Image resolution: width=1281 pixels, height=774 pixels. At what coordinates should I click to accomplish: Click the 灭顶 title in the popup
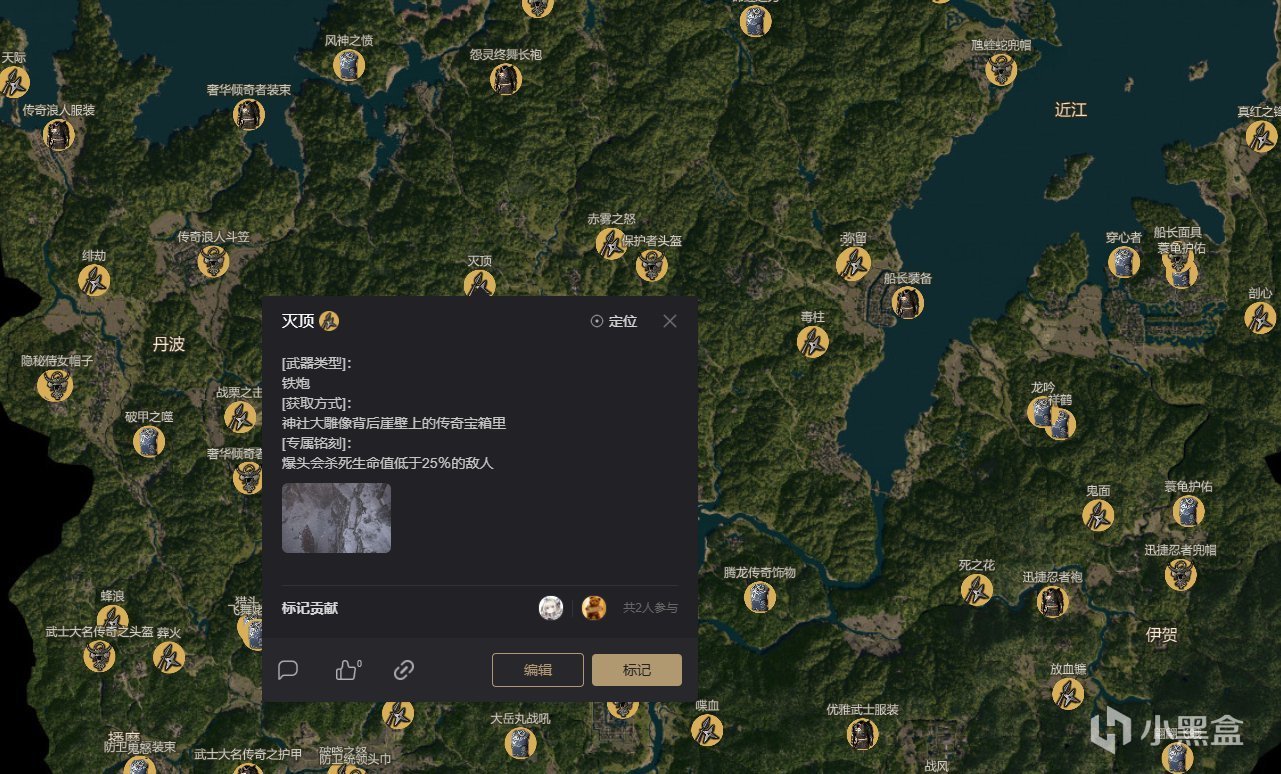click(298, 321)
